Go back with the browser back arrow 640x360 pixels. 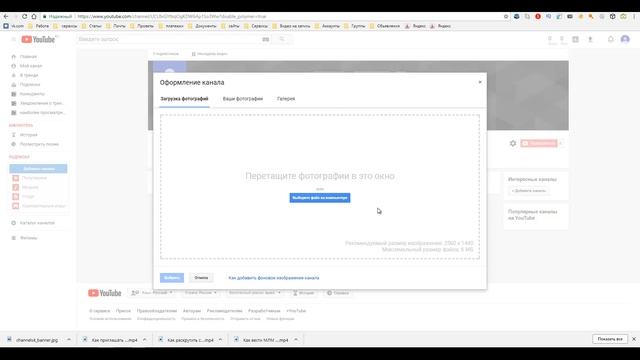pos(6,16)
